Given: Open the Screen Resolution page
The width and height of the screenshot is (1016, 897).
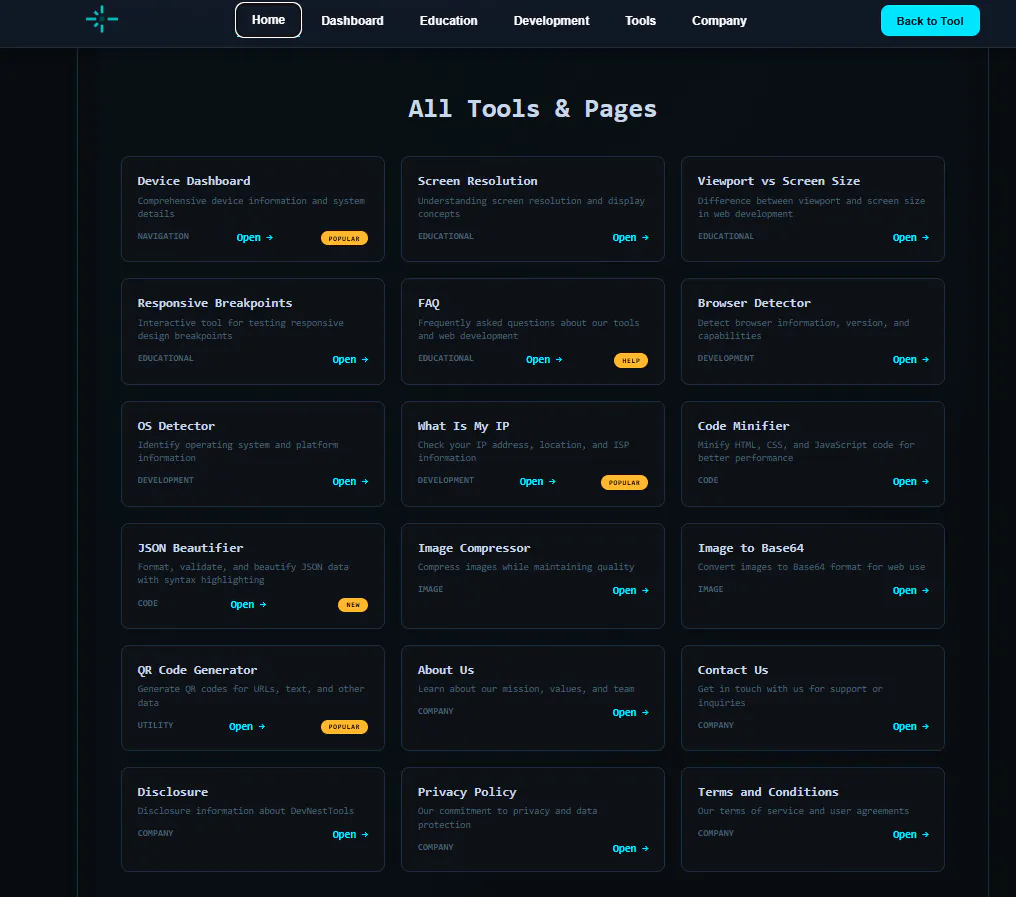Looking at the screenshot, I should coord(630,238).
